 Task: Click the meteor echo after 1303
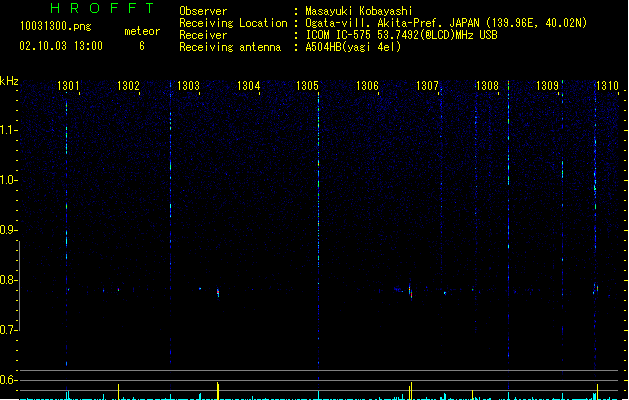218,293
